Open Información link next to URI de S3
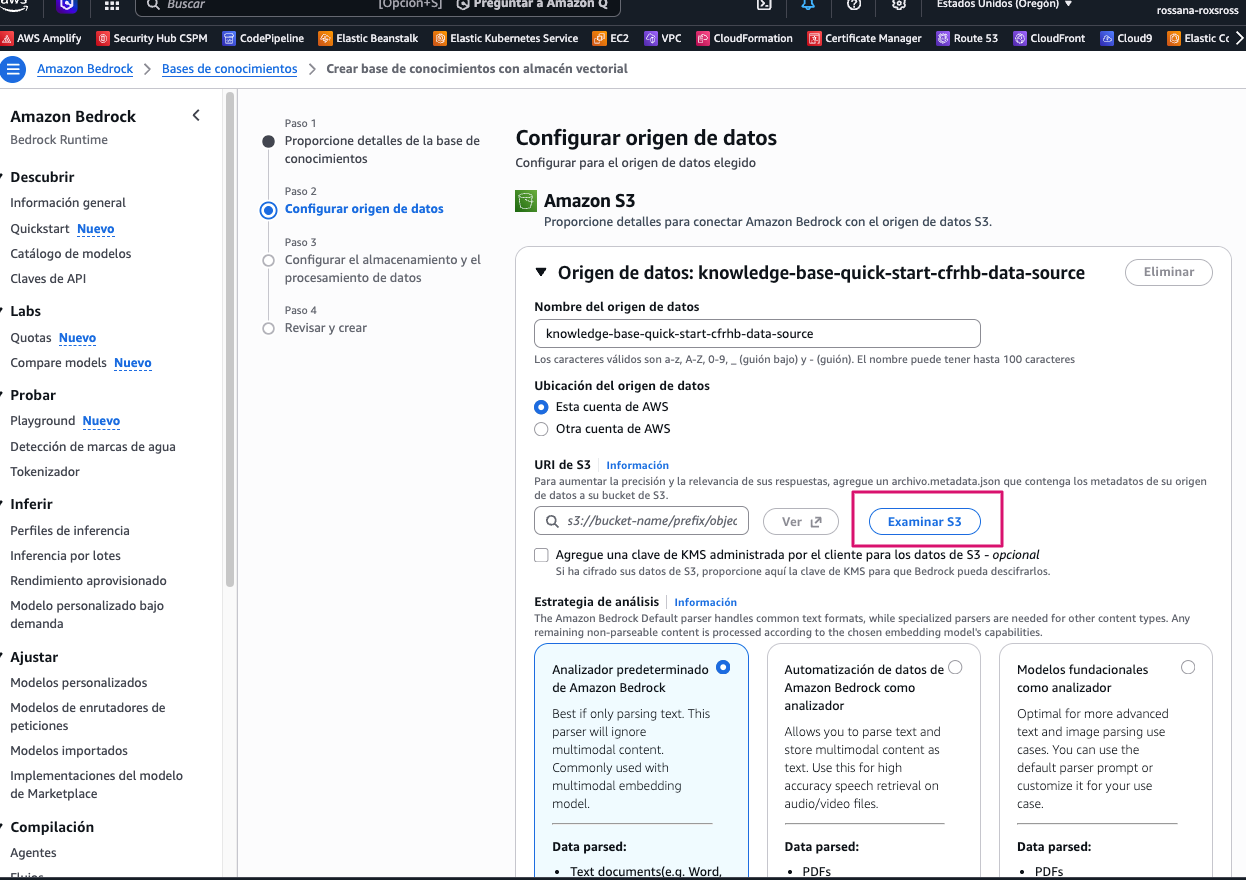 point(637,465)
